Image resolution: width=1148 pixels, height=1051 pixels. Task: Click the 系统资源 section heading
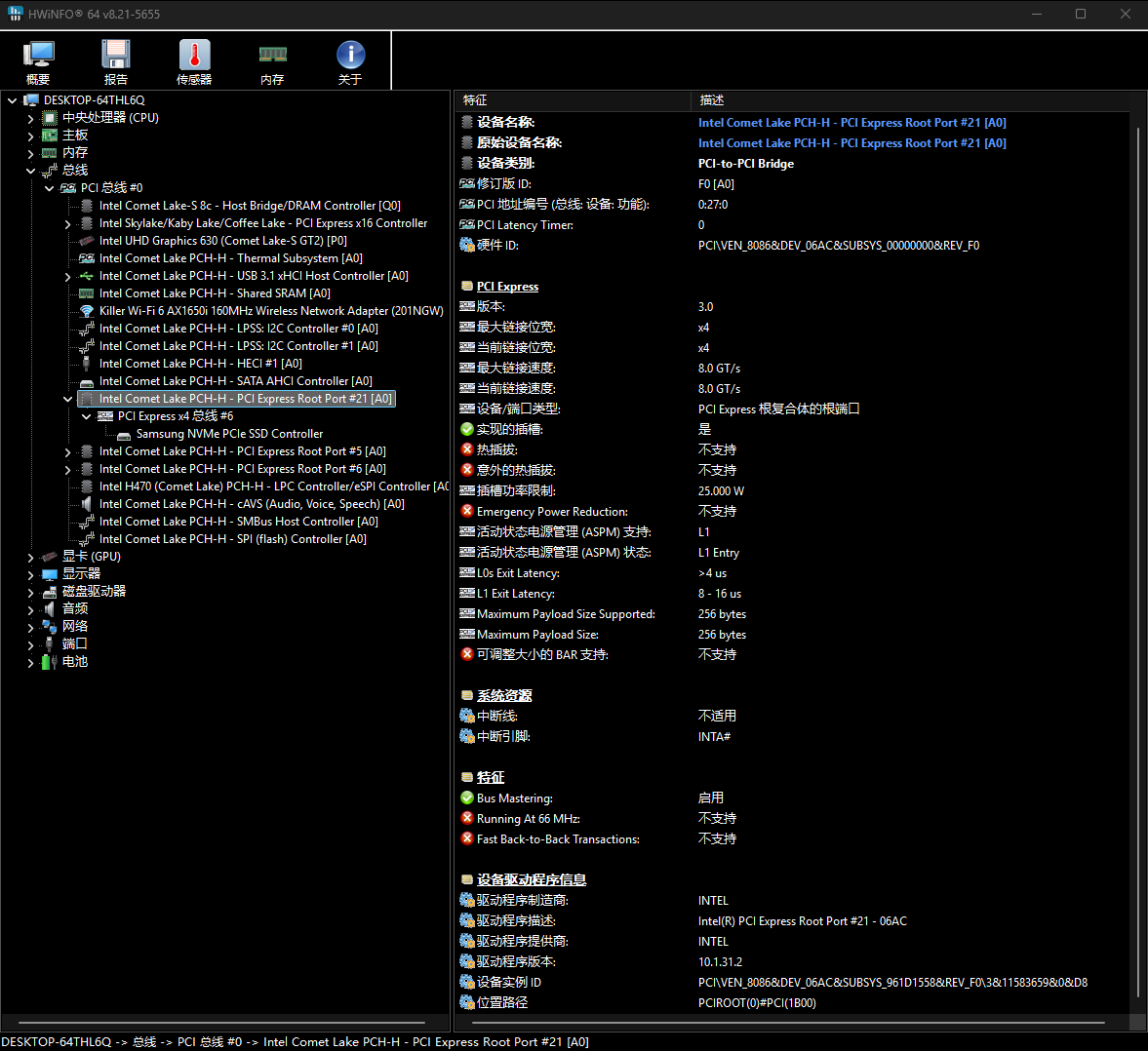point(504,695)
